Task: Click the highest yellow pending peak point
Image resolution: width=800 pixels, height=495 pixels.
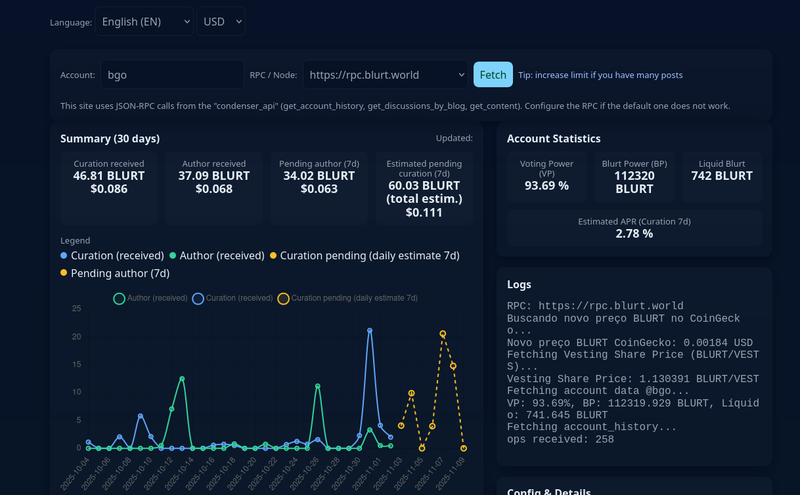Action: pos(442,334)
